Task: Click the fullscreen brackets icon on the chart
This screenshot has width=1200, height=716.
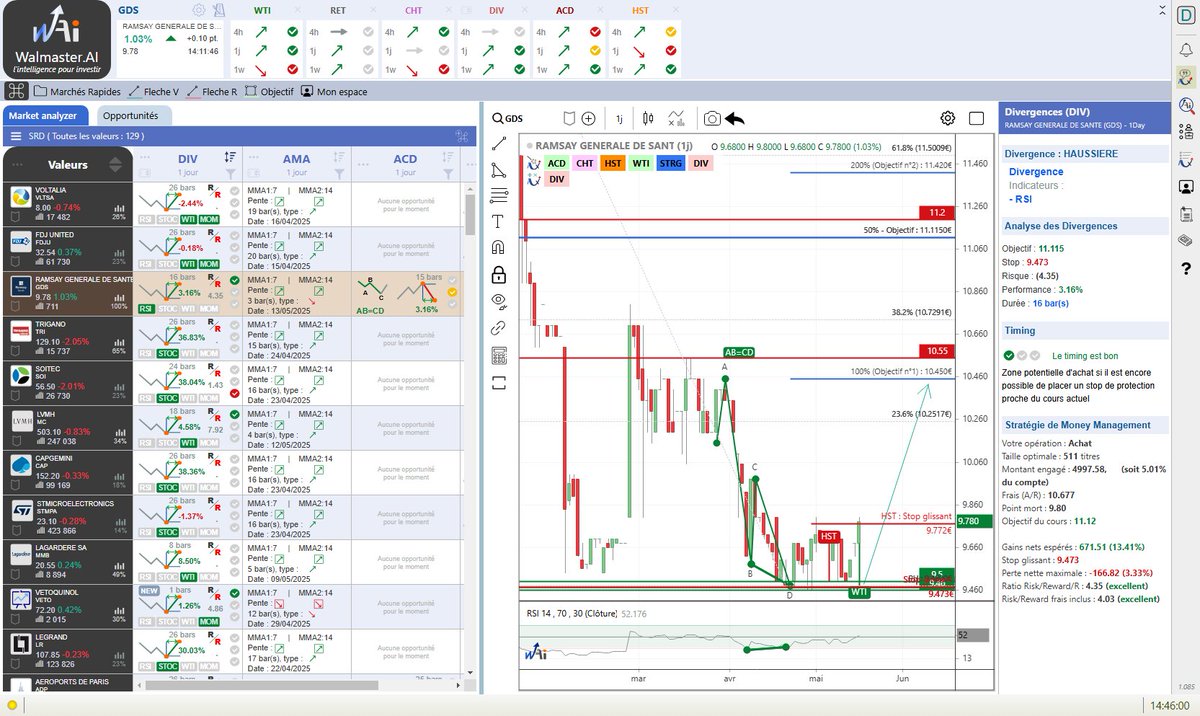Action: [x=499, y=382]
